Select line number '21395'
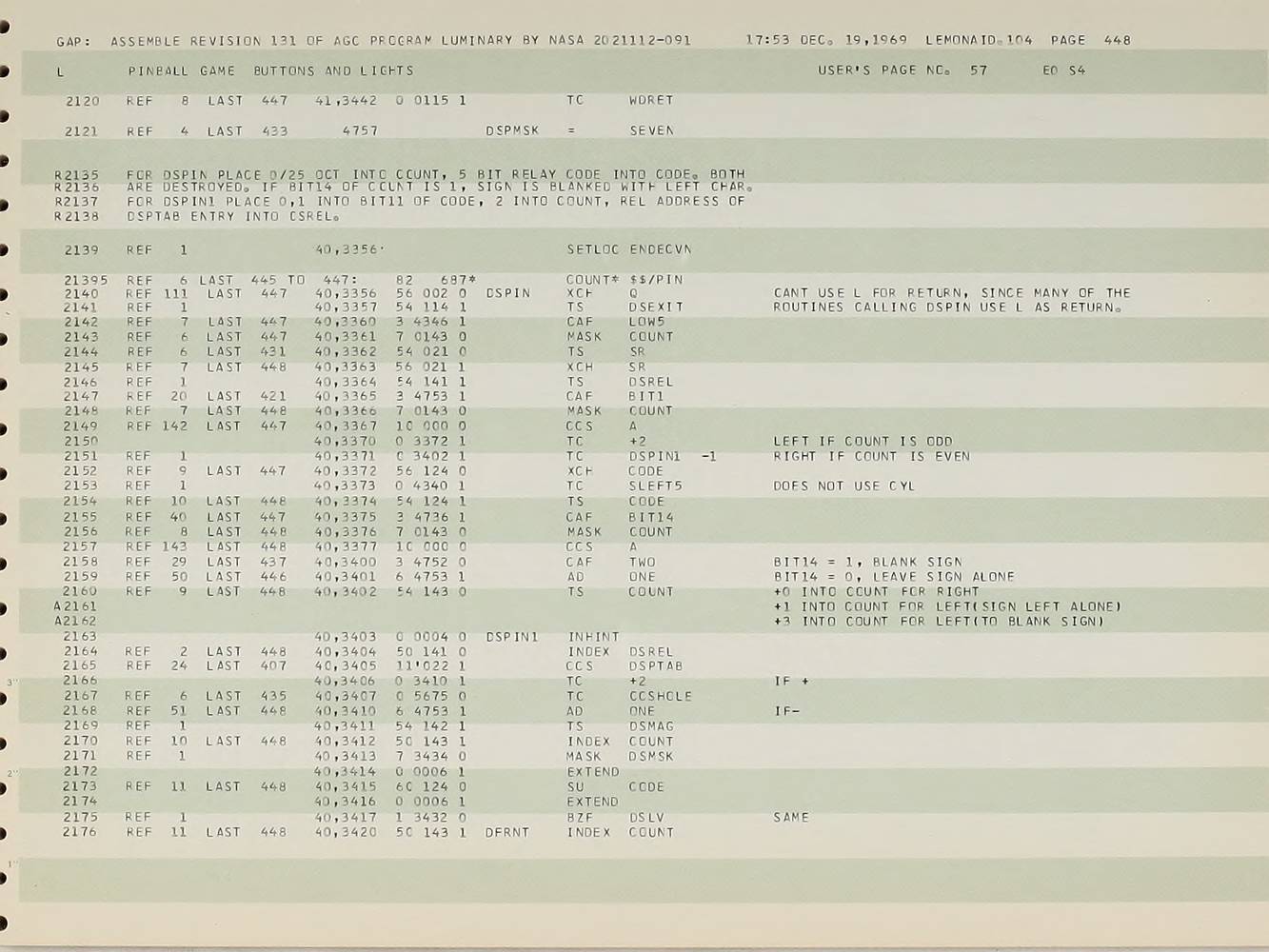 click(86, 280)
